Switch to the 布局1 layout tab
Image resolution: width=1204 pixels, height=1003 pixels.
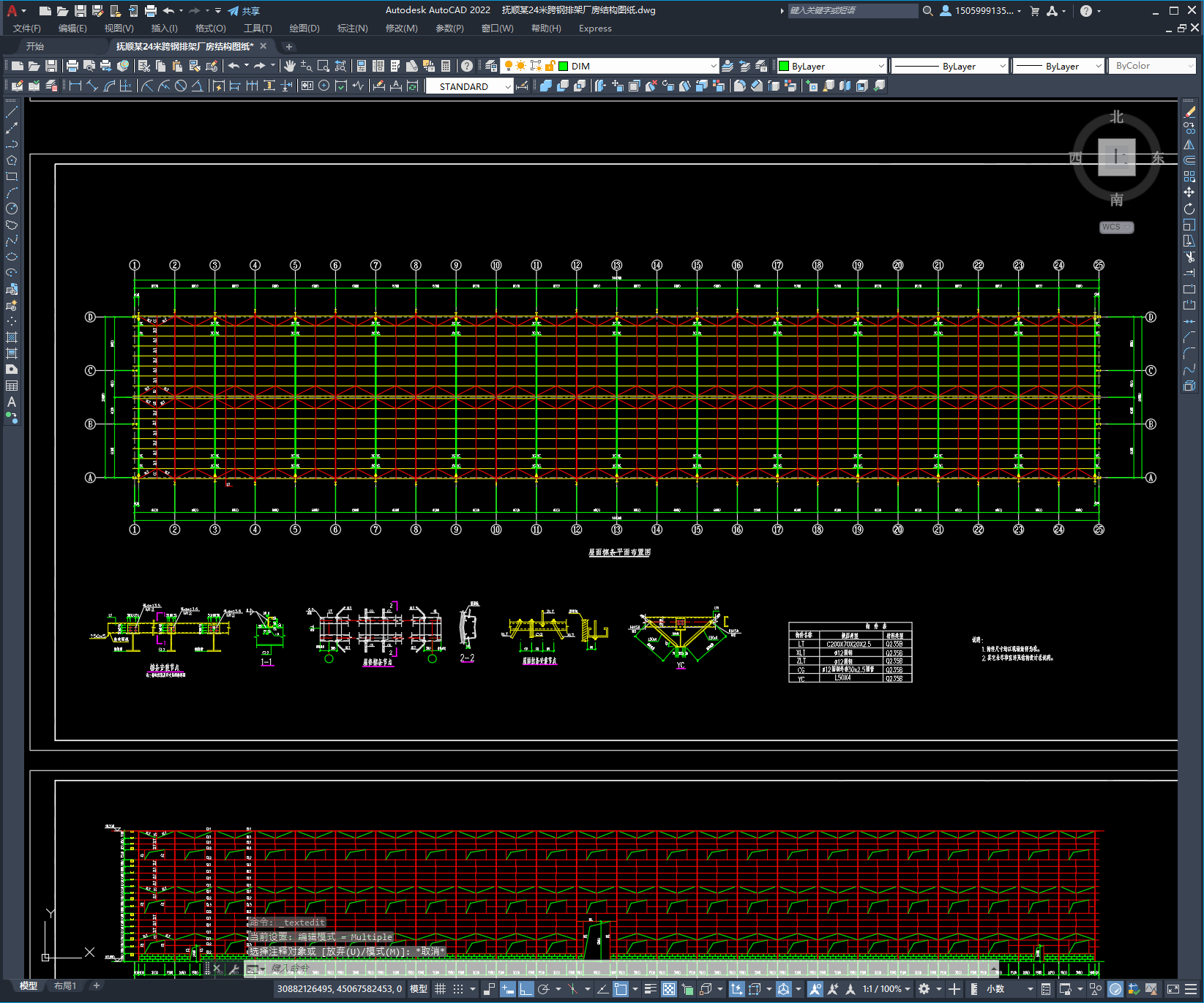pyautogui.click(x=65, y=986)
